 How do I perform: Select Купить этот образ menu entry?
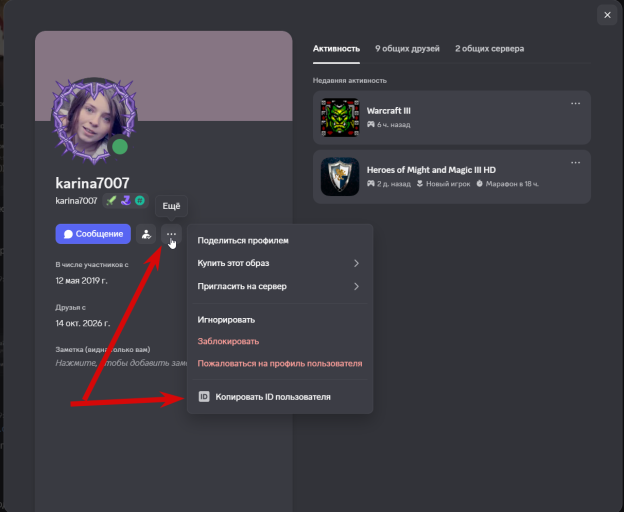pos(280,263)
